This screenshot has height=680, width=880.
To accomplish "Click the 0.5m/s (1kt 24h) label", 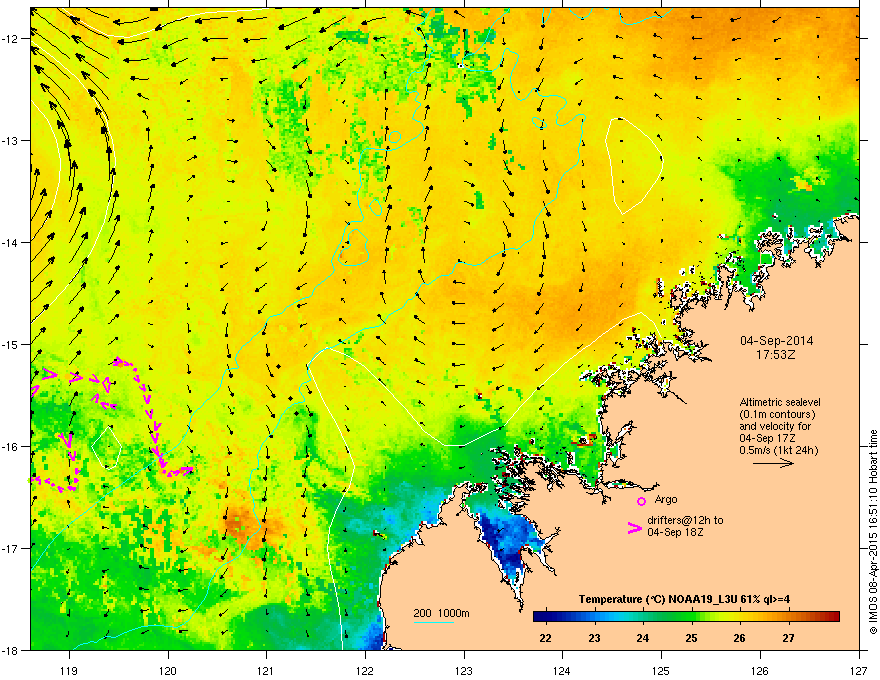I will 778,450.
